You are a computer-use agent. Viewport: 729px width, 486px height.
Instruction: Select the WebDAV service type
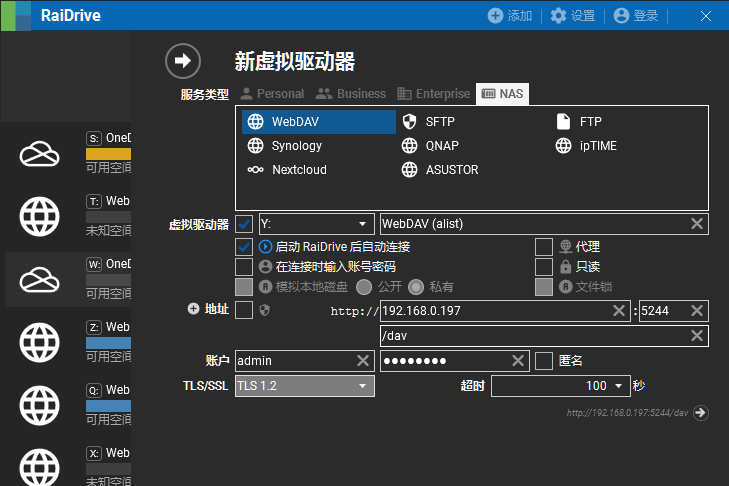318,122
